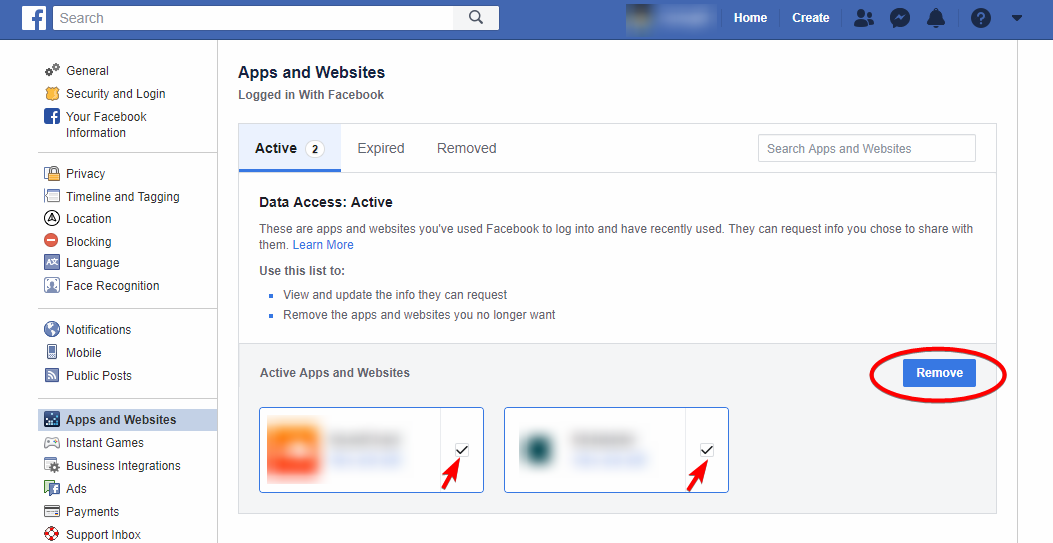Click the Public Posts feed icon

(x=52, y=375)
